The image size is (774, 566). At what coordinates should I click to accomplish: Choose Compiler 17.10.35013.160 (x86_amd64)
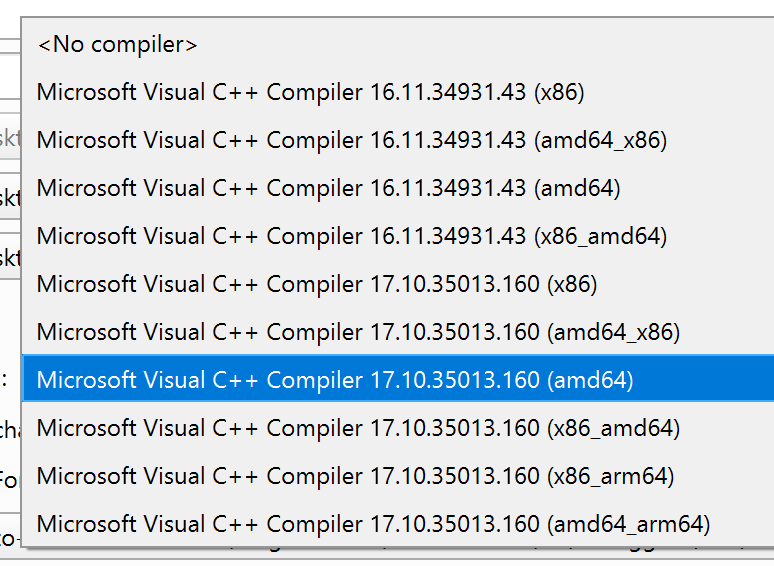(398, 428)
